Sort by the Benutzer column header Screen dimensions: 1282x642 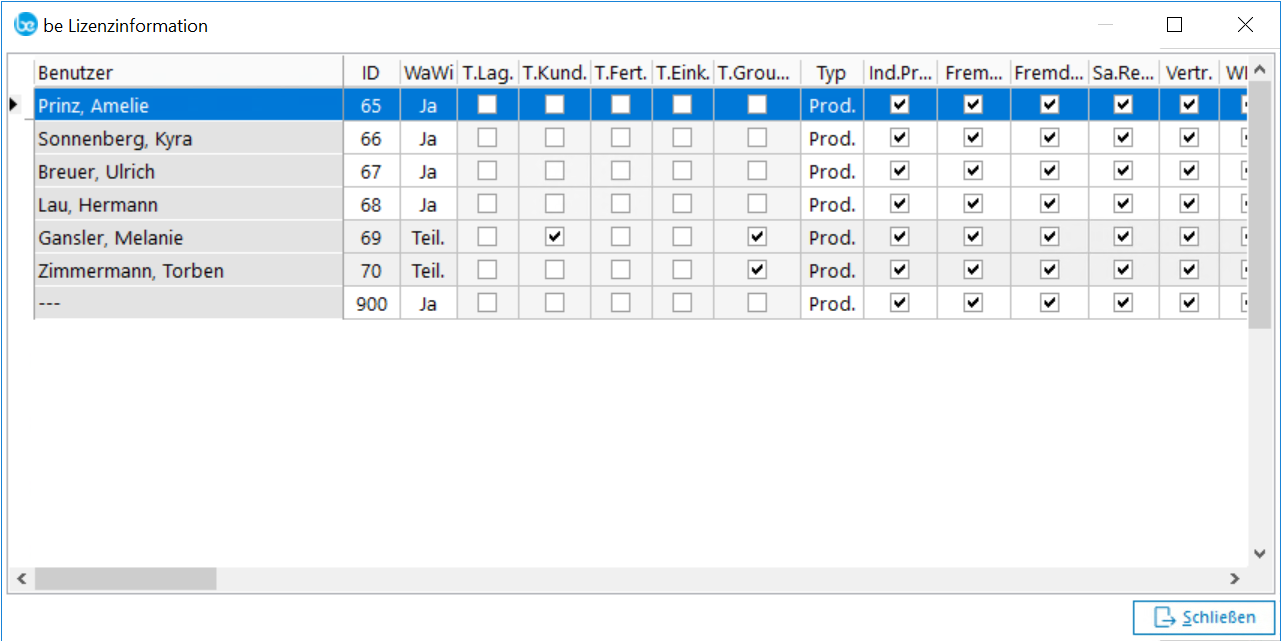coord(188,73)
